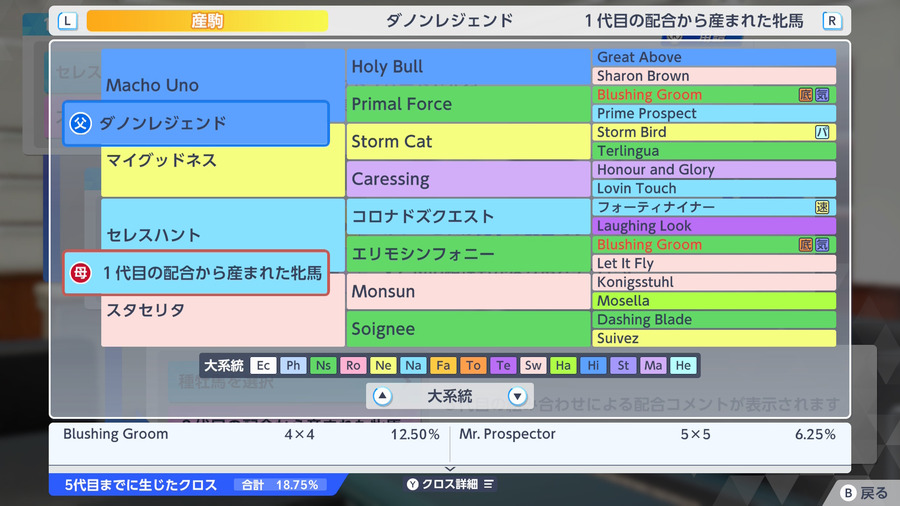The image size is (900, 506).
Task: Select the St lineage swatch
Action: 623,365
